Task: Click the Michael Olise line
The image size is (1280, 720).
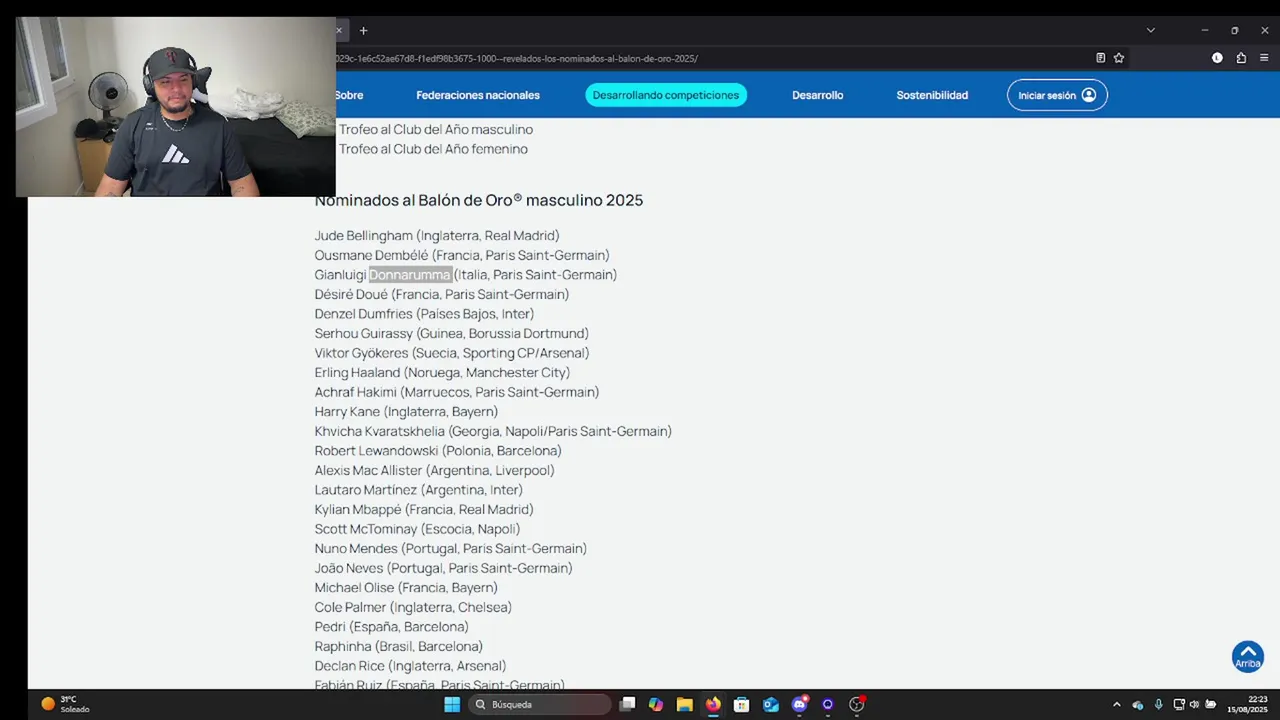Action: coord(406,587)
